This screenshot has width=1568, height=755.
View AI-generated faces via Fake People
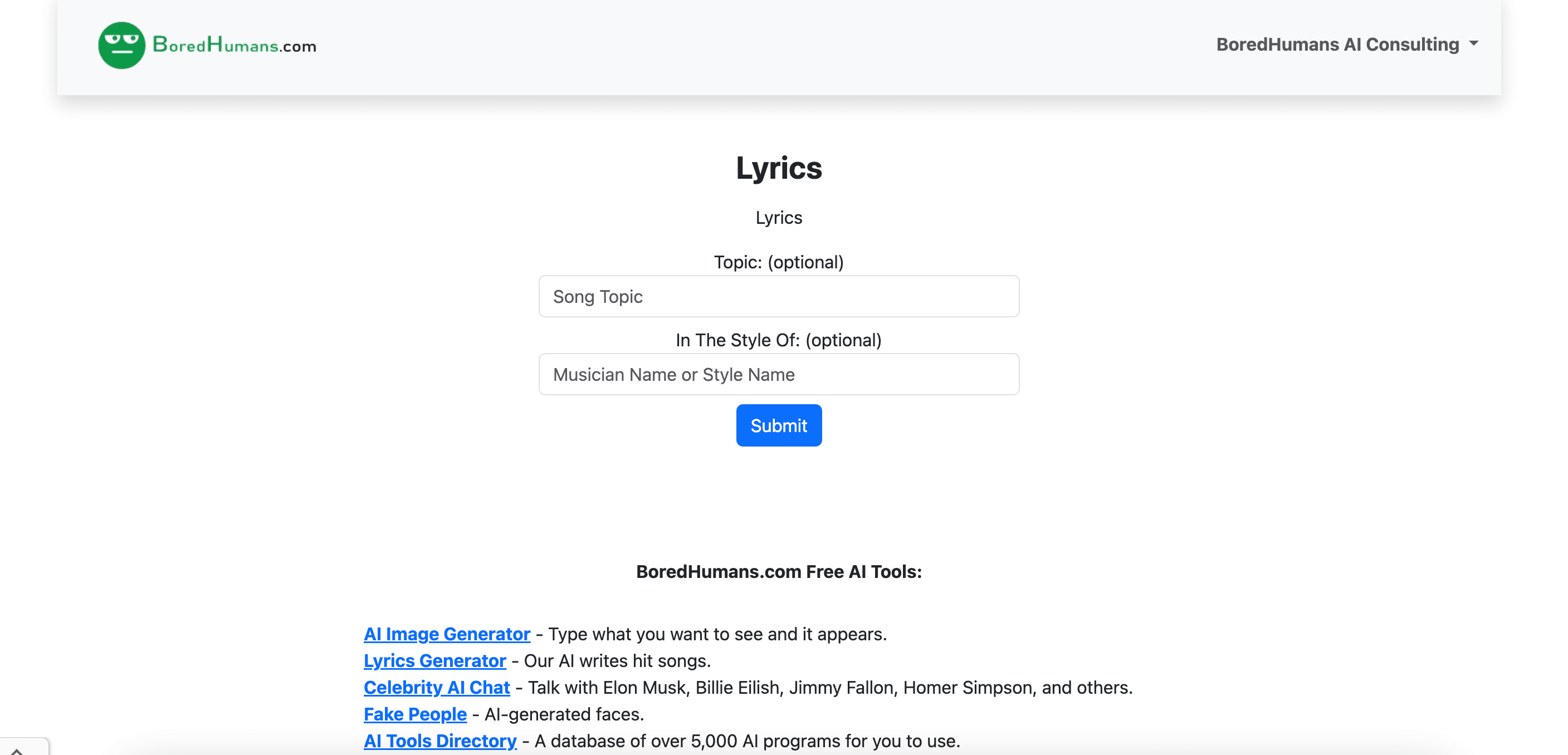(x=414, y=714)
